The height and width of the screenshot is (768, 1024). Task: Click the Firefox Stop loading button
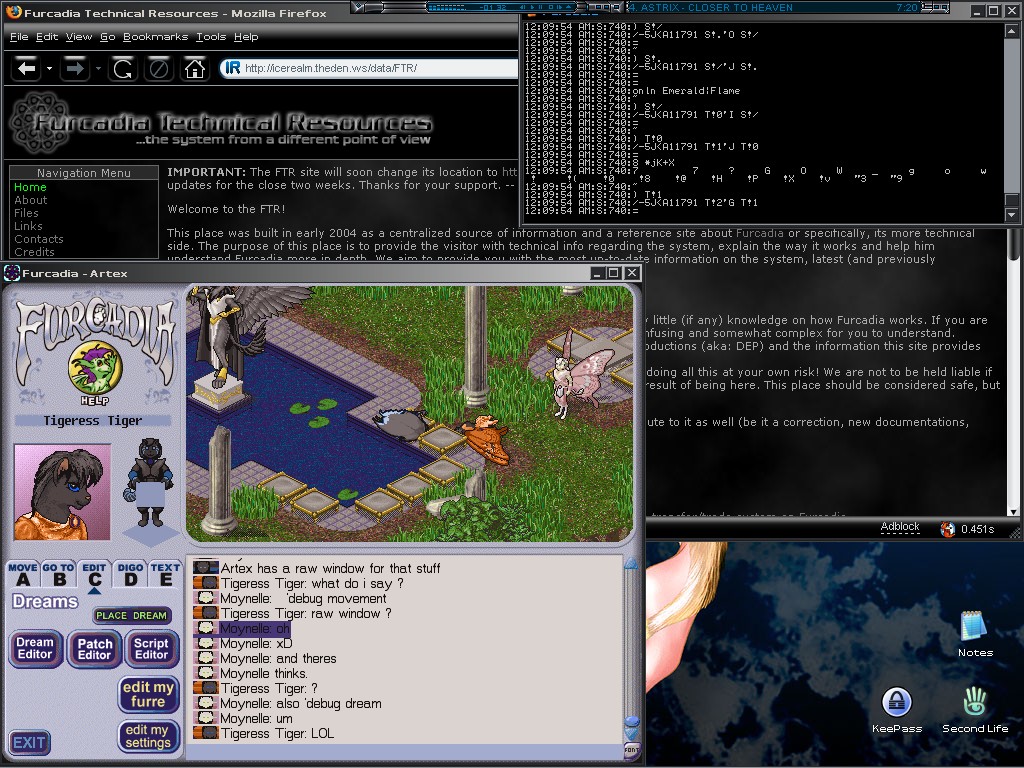point(159,68)
